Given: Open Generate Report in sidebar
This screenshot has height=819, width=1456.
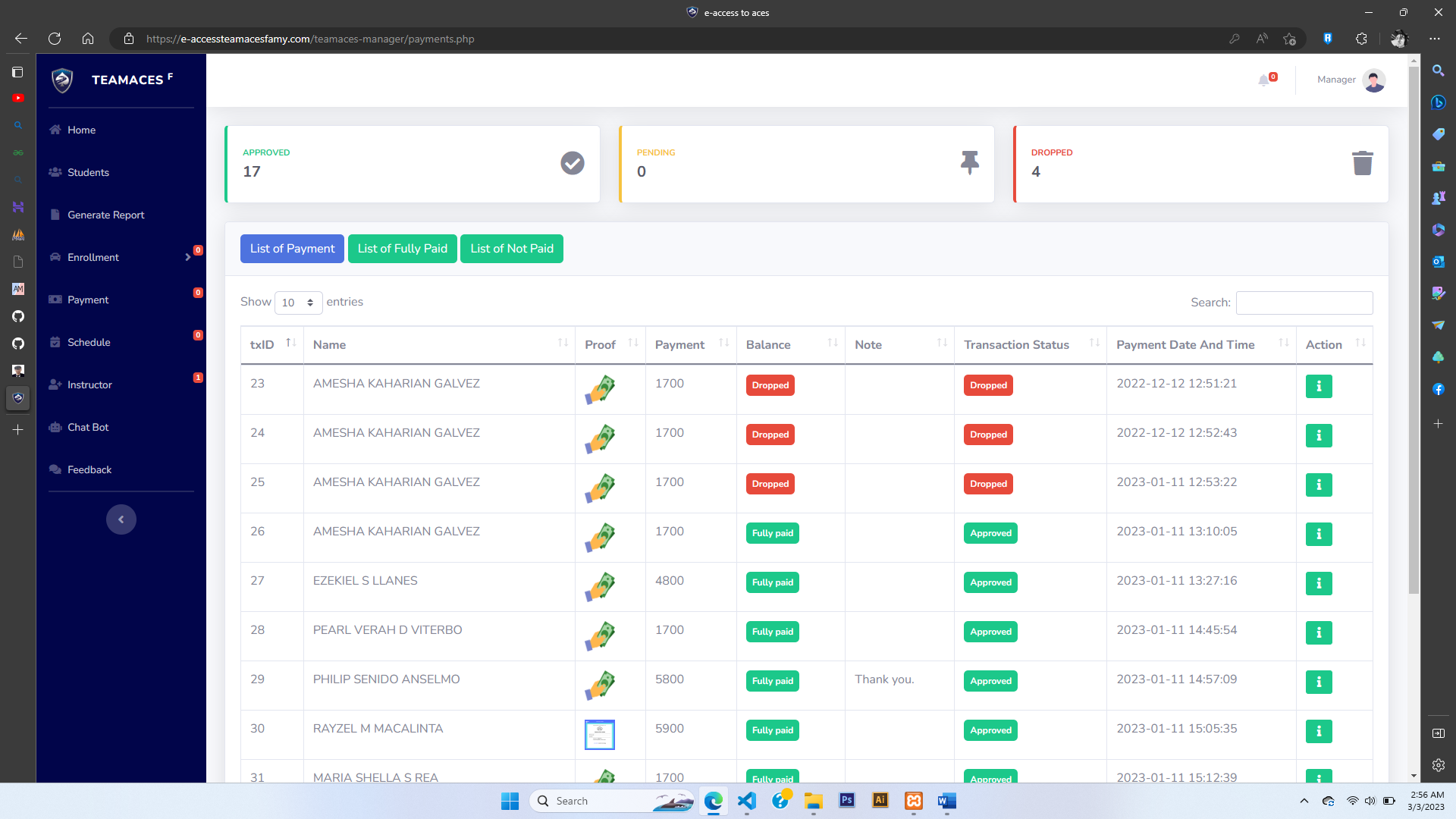Looking at the screenshot, I should click(x=105, y=215).
